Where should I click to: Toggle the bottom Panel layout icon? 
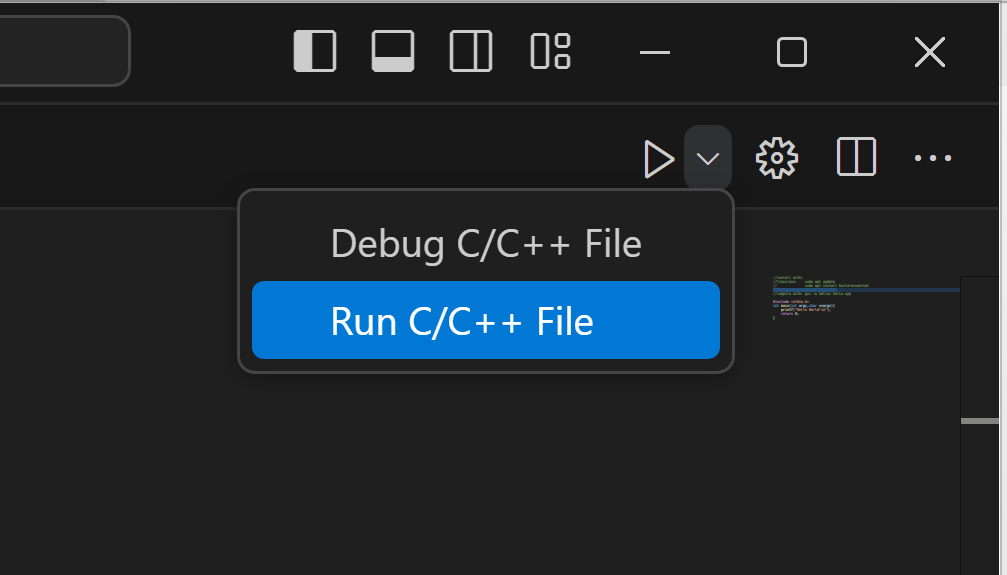pyautogui.click(x=393, y=51)
